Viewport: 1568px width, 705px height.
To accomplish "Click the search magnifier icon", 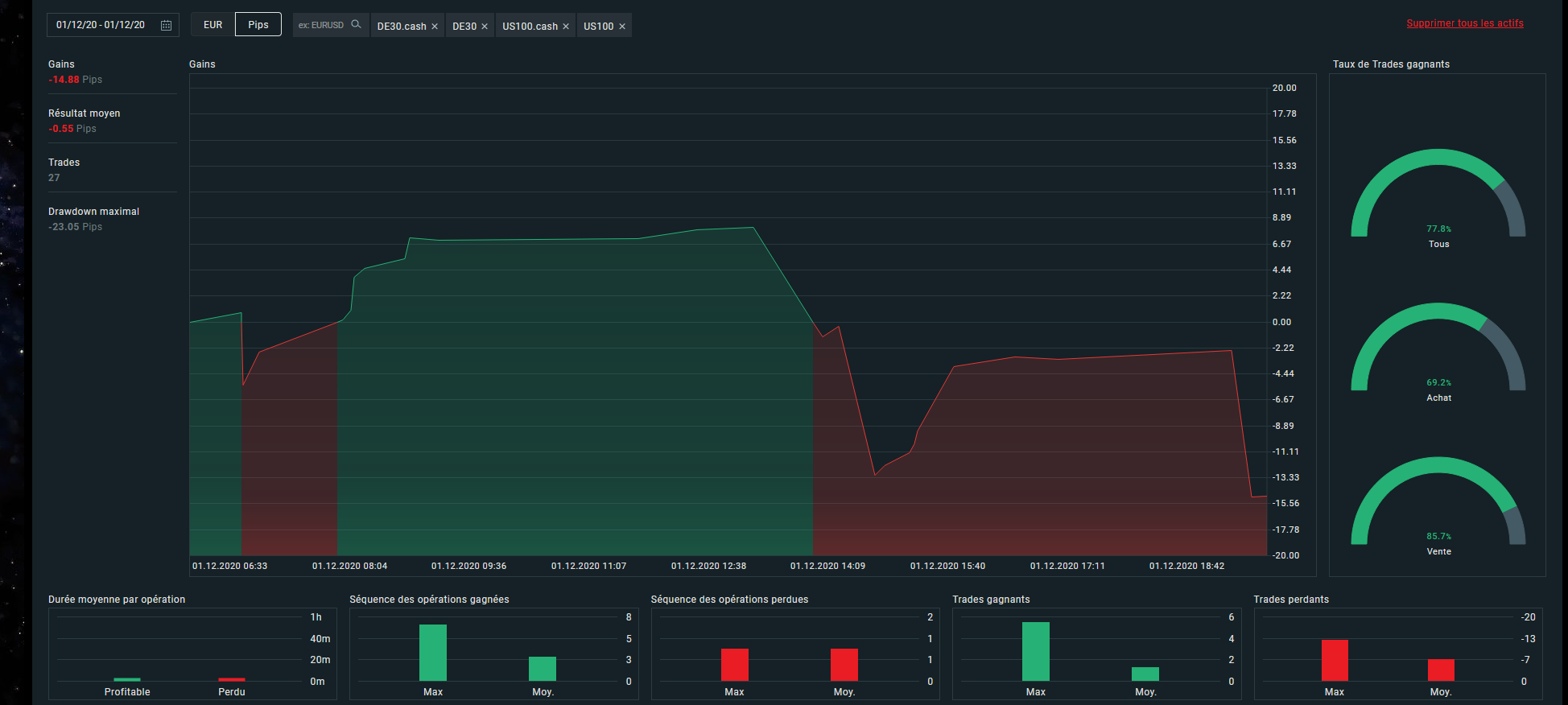I will pos(356,24).
